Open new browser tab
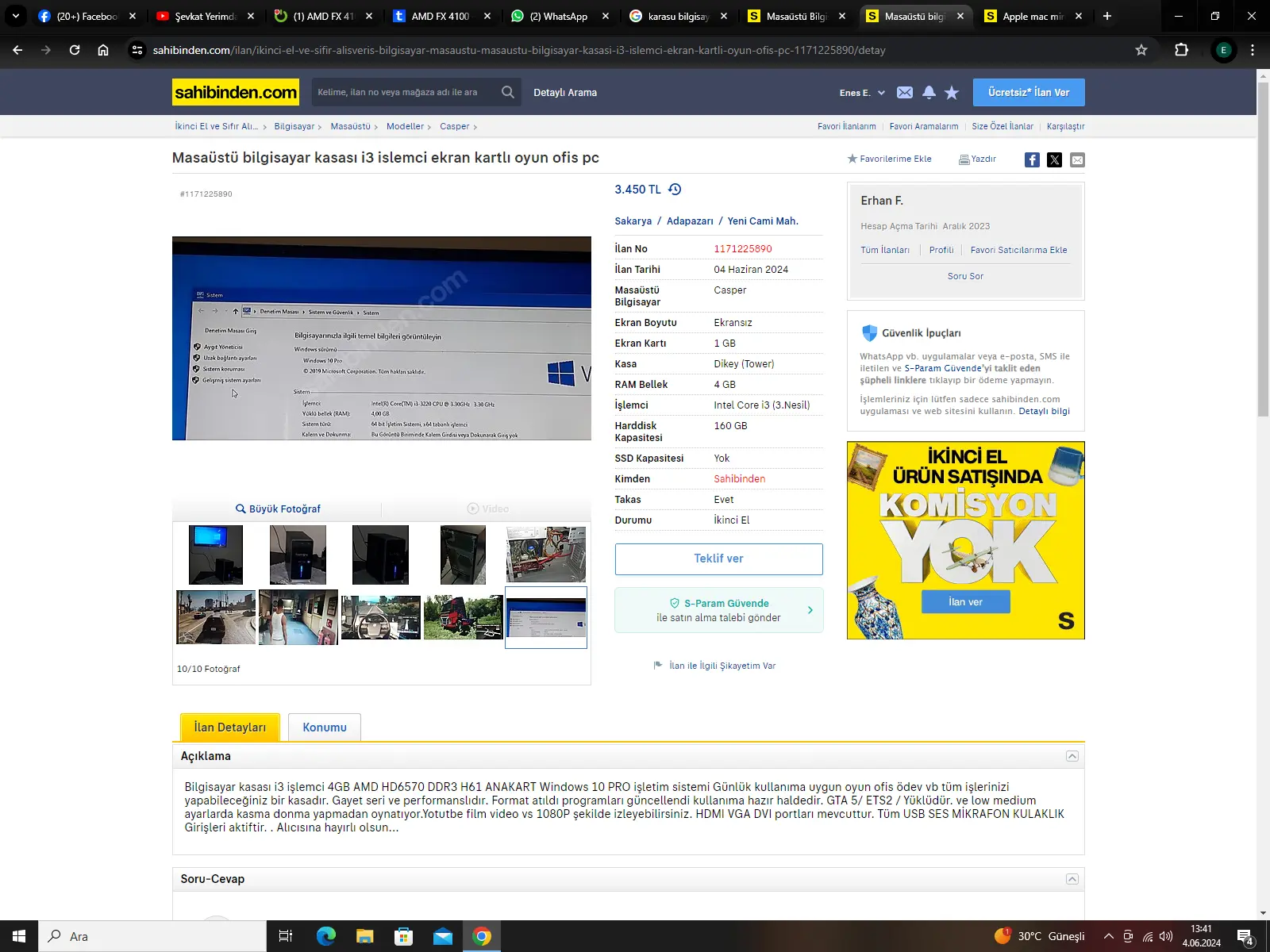Image resolution: width=1270 pixels, height=952 pixels. pos(1107,16)
